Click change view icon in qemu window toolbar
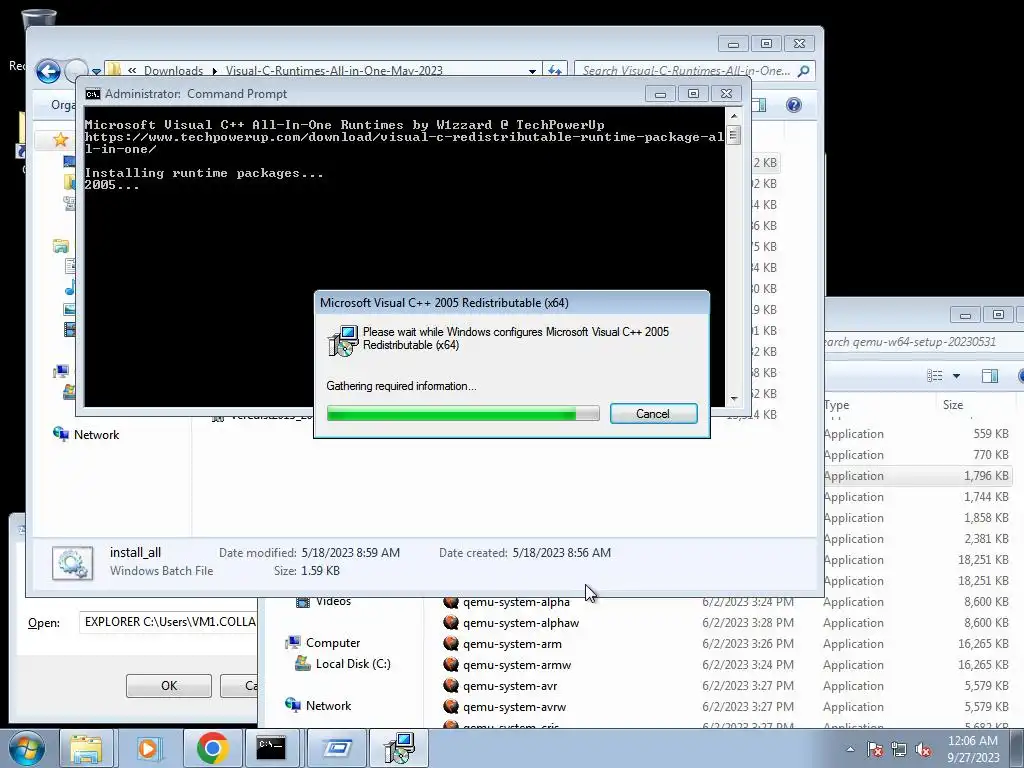1024x768 pixels. (x=935, y=376)
